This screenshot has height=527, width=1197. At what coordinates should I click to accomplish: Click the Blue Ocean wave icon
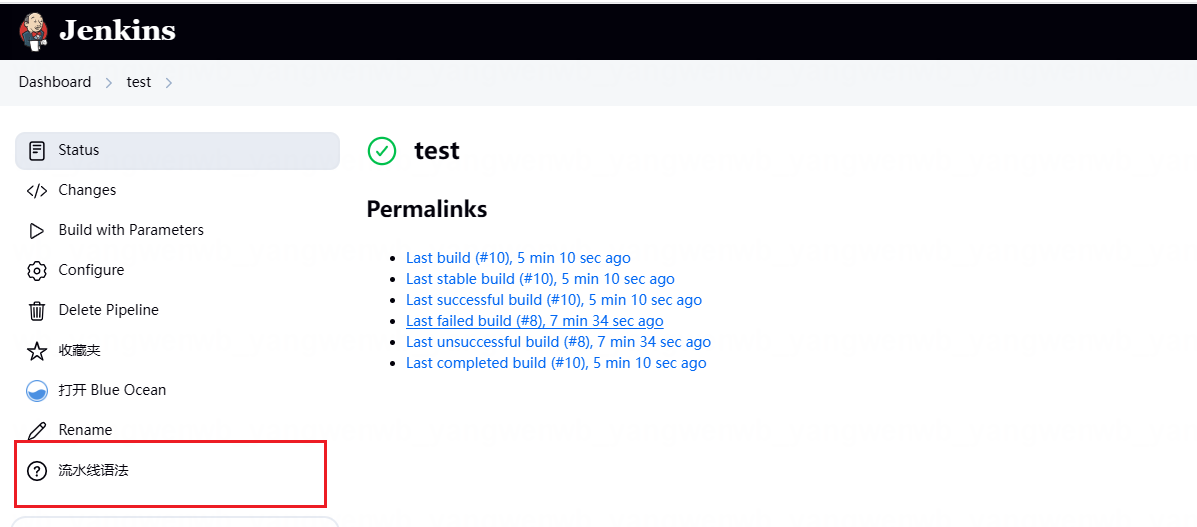coord(37,390)
